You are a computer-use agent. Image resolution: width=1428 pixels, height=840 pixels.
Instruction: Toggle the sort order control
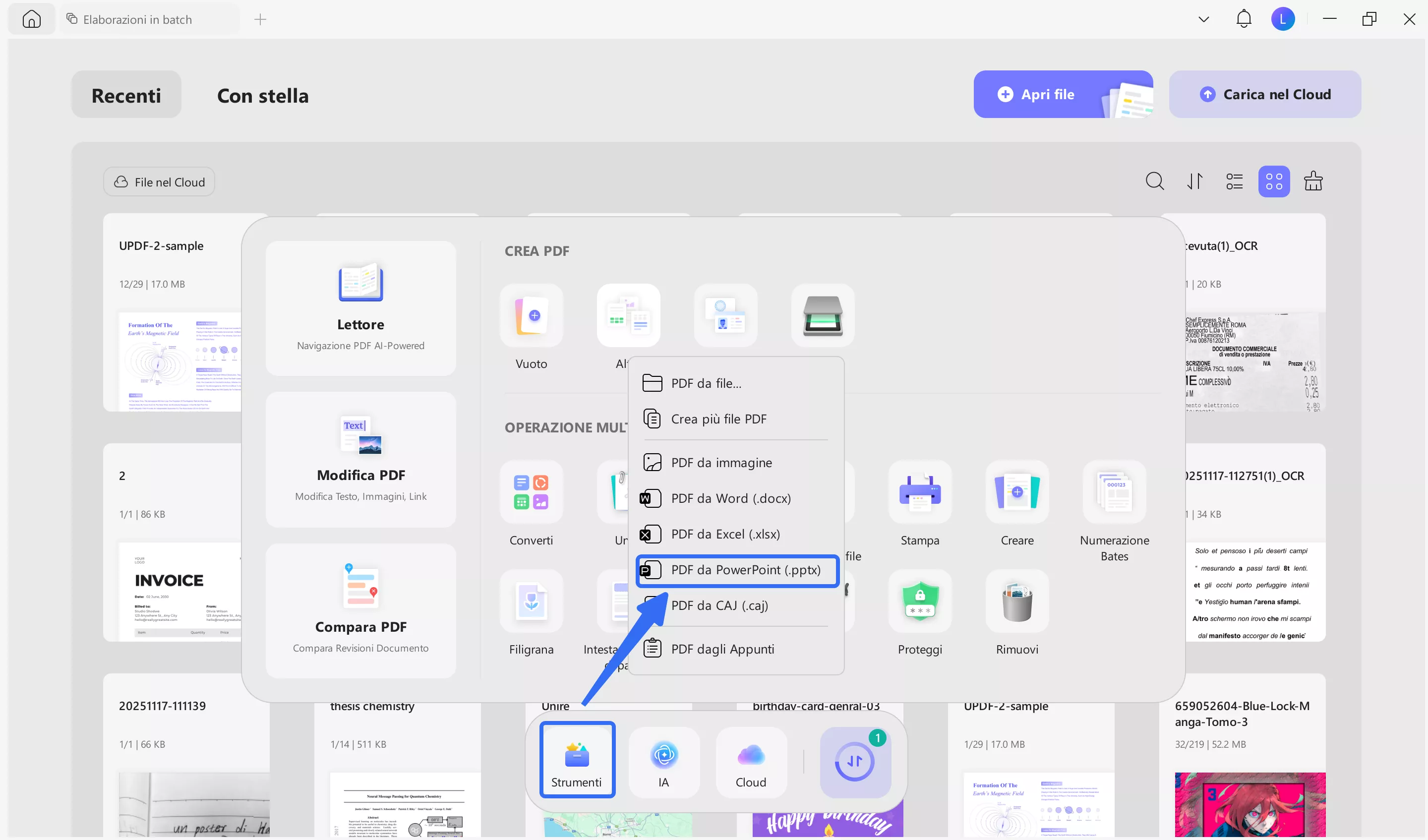[x=1194, y=181]
